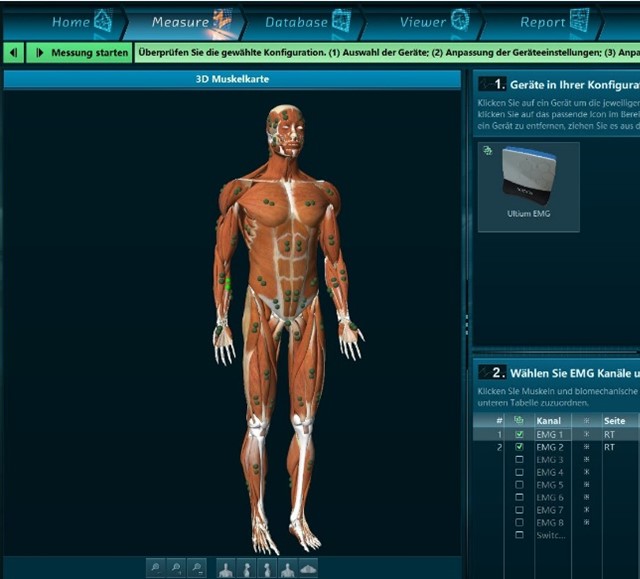Click the bright green highlighted forearm electrode
Image resolution: width=640 pixels, height=579 pixels.
pos(228,284)
